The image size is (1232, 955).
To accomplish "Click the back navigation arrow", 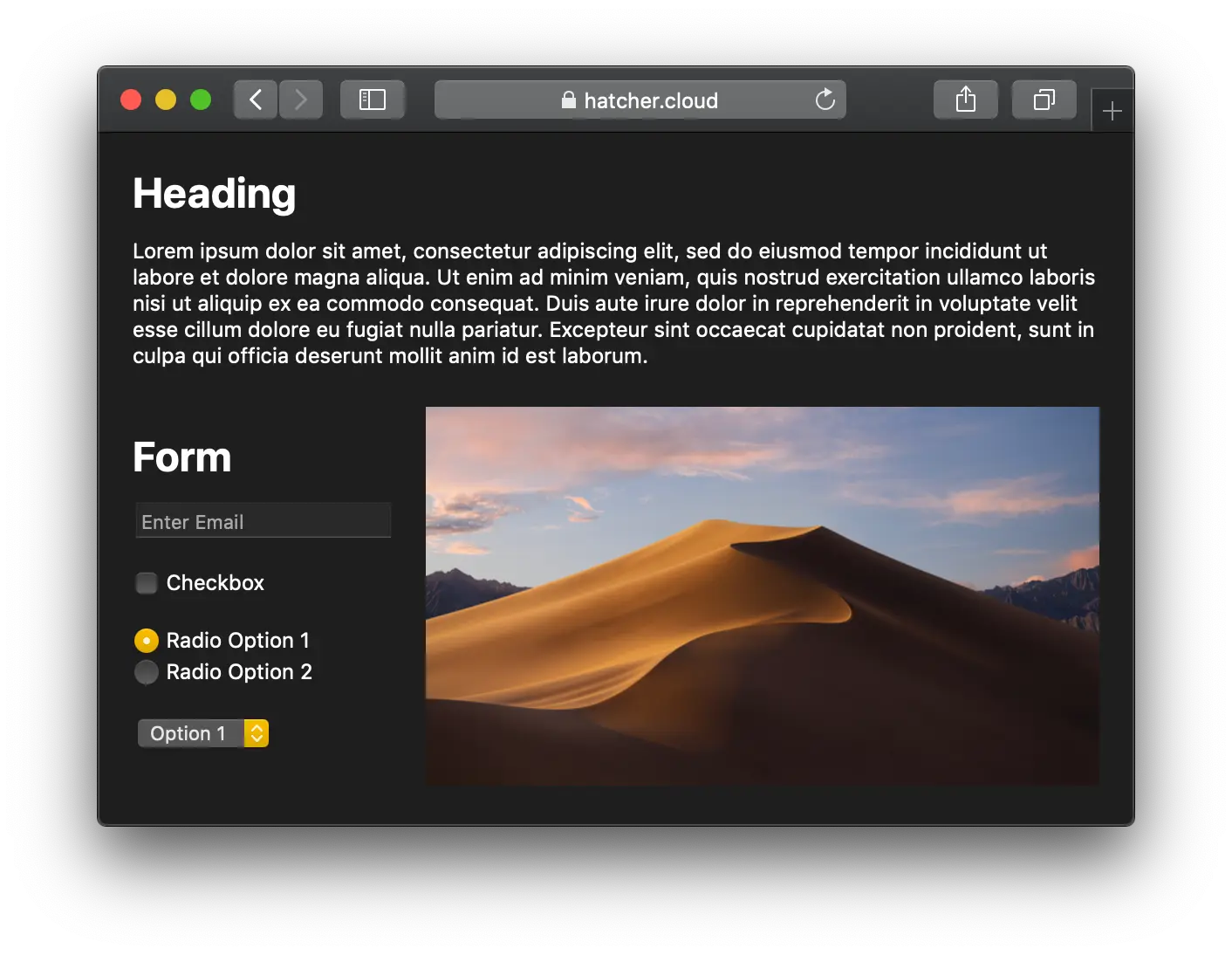I will point(255,100).
